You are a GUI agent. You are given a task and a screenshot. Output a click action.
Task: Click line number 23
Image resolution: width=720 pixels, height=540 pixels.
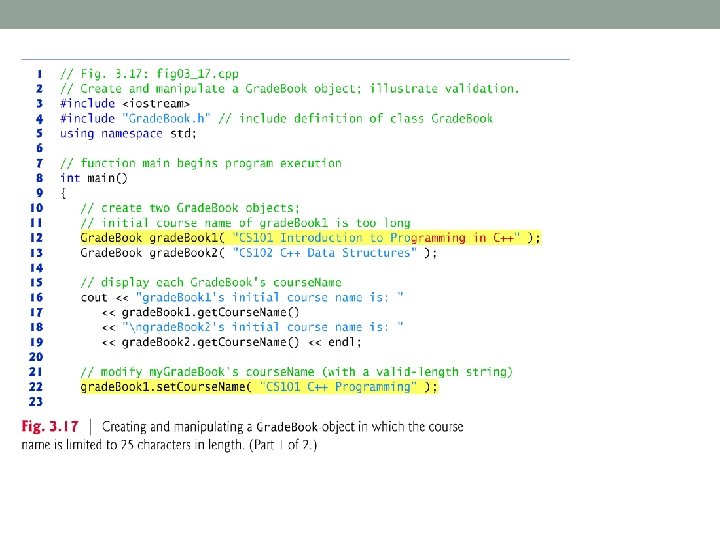[36, 402]
